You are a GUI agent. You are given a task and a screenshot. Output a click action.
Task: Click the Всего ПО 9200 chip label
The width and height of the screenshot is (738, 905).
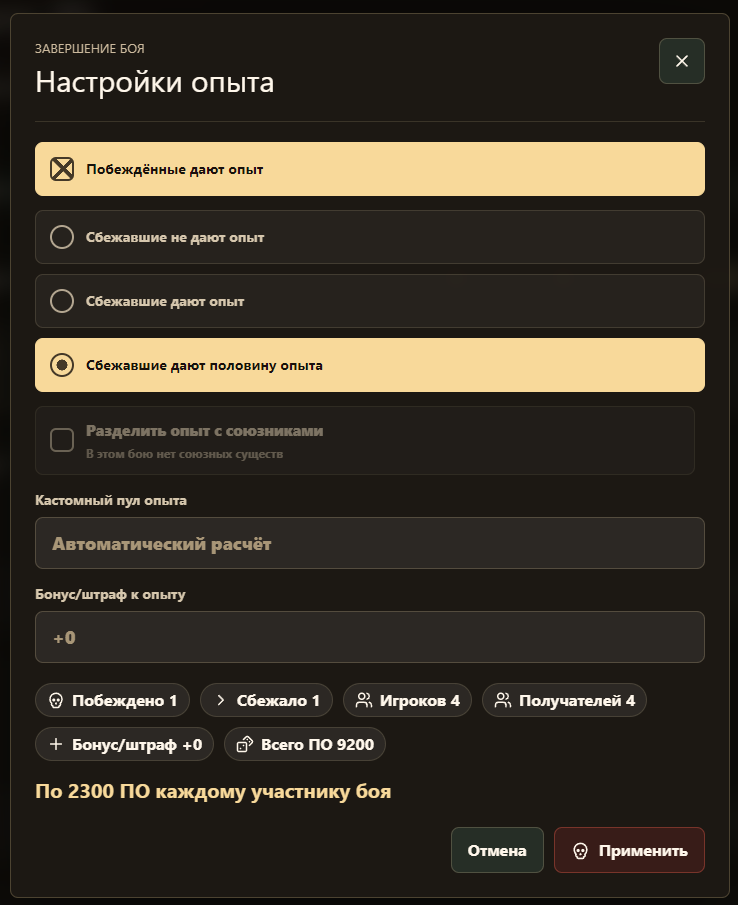[x=317, y=745]
